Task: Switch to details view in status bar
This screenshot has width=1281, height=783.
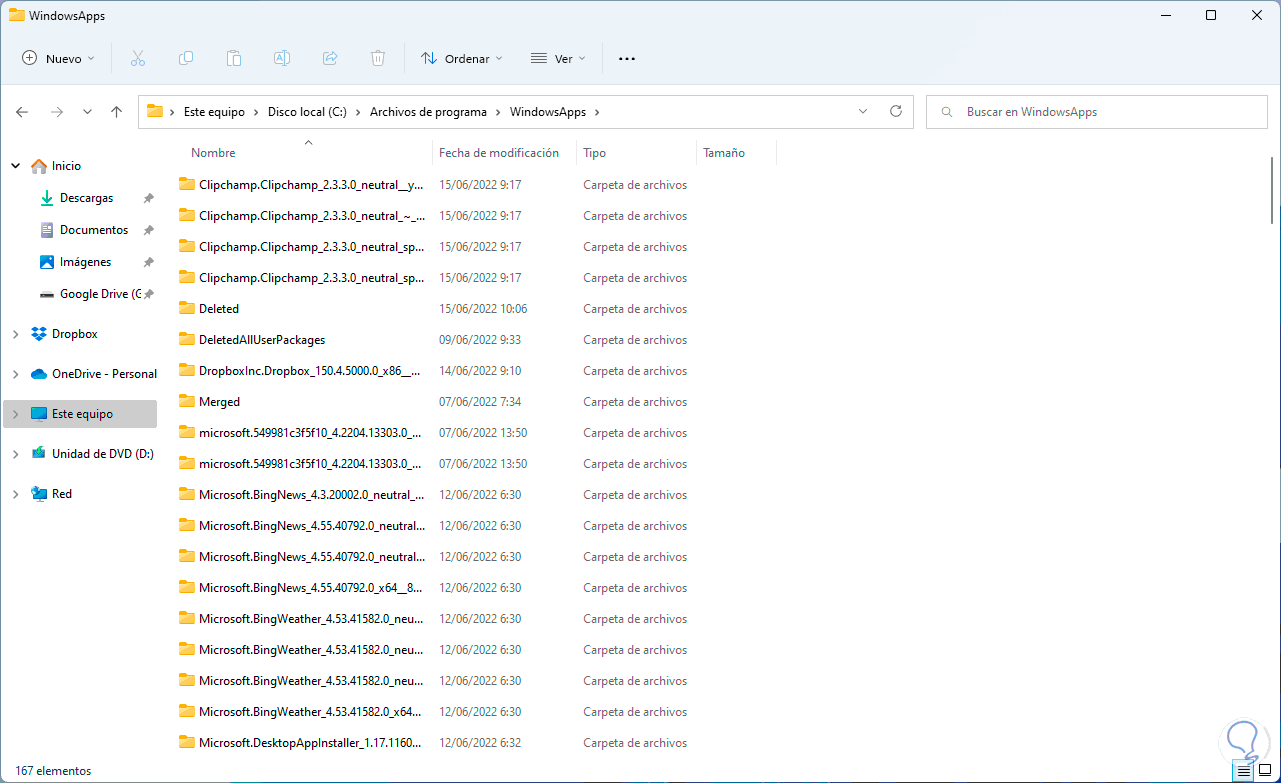Action: tap(1243, 771)
